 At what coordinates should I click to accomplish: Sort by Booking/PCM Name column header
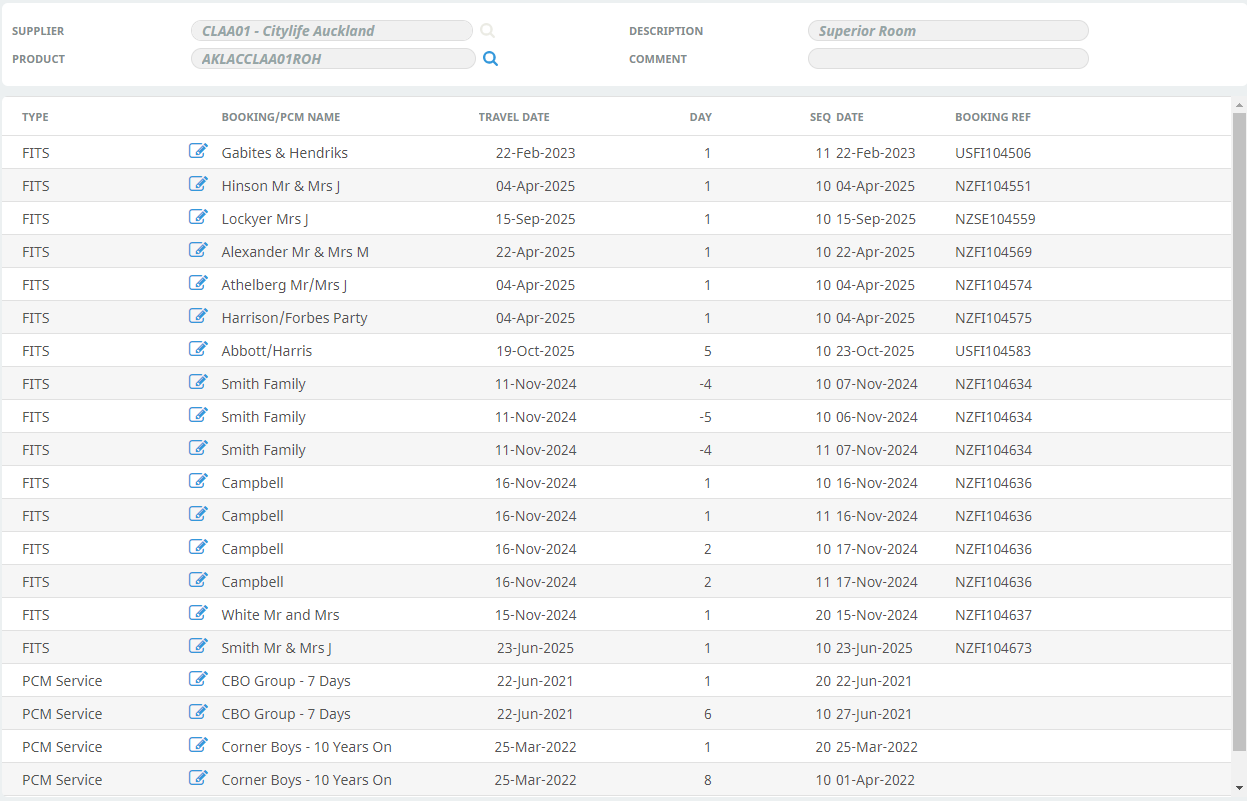coord(281,117)
